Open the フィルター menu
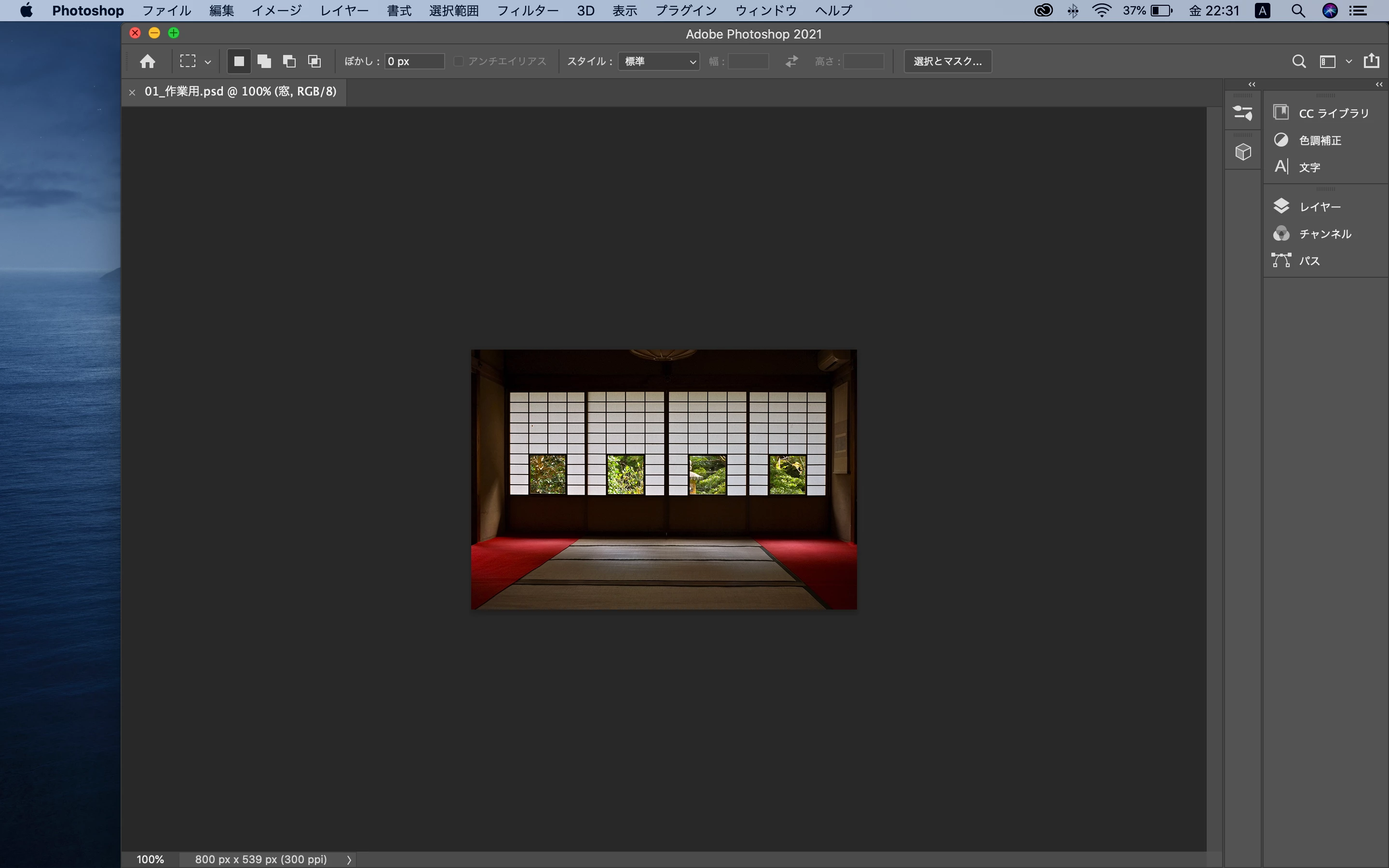Viewport: 1389px width, 868px height. 527,10
